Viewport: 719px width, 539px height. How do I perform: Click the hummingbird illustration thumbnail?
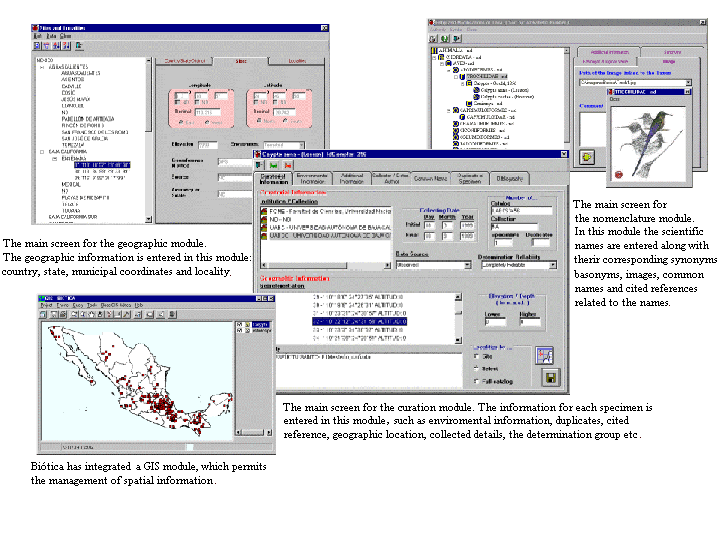[x=649, y=144]
